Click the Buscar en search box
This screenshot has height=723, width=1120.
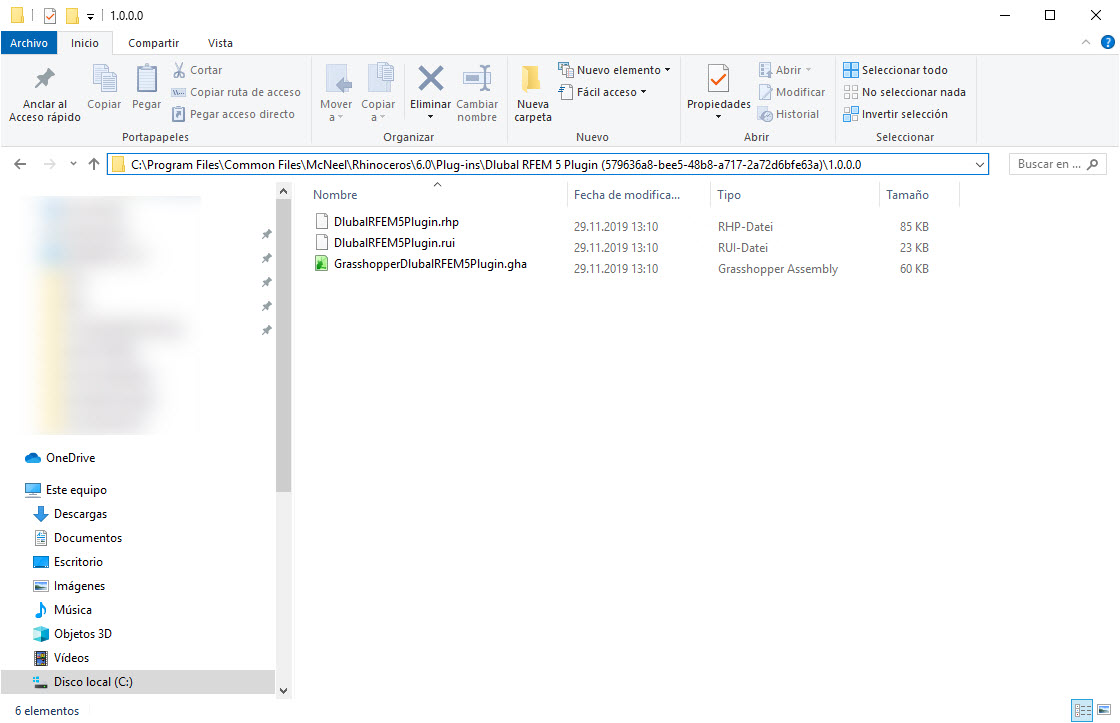[1057, 164]
